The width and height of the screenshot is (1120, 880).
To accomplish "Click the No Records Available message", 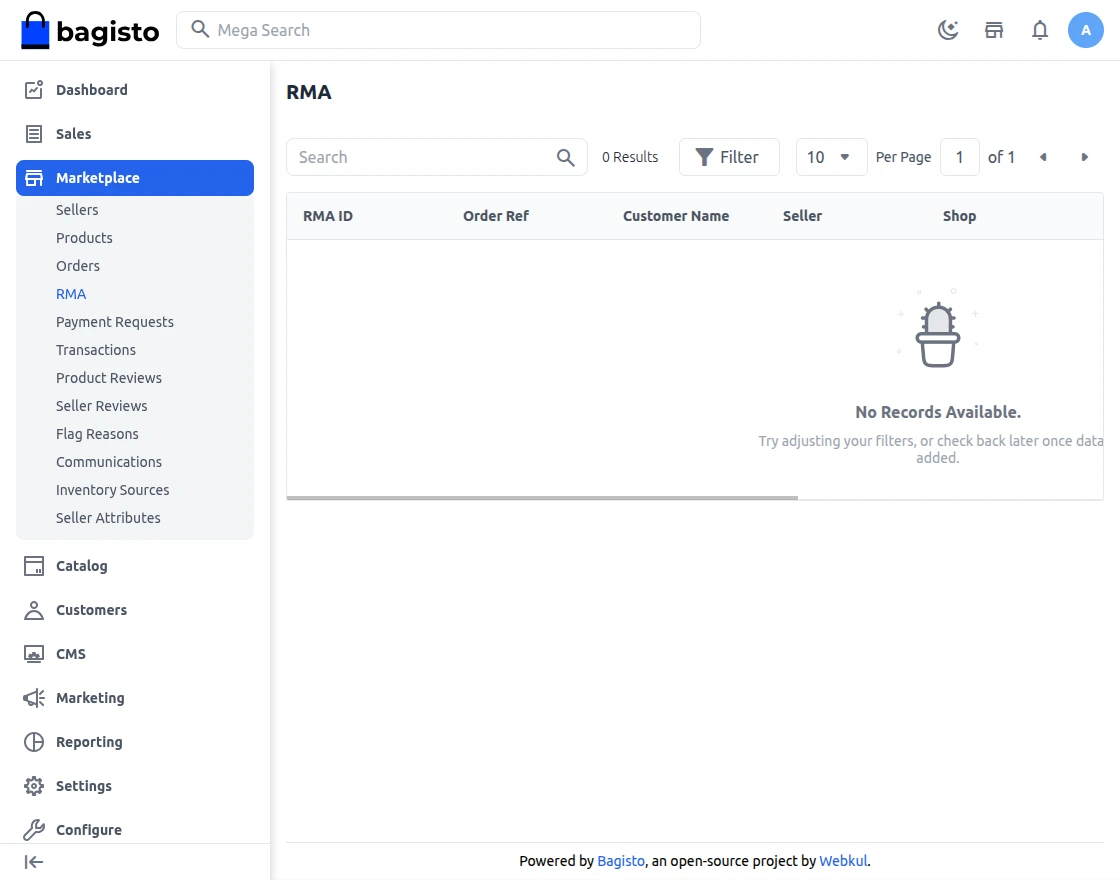I will click(x=938, y=412).
